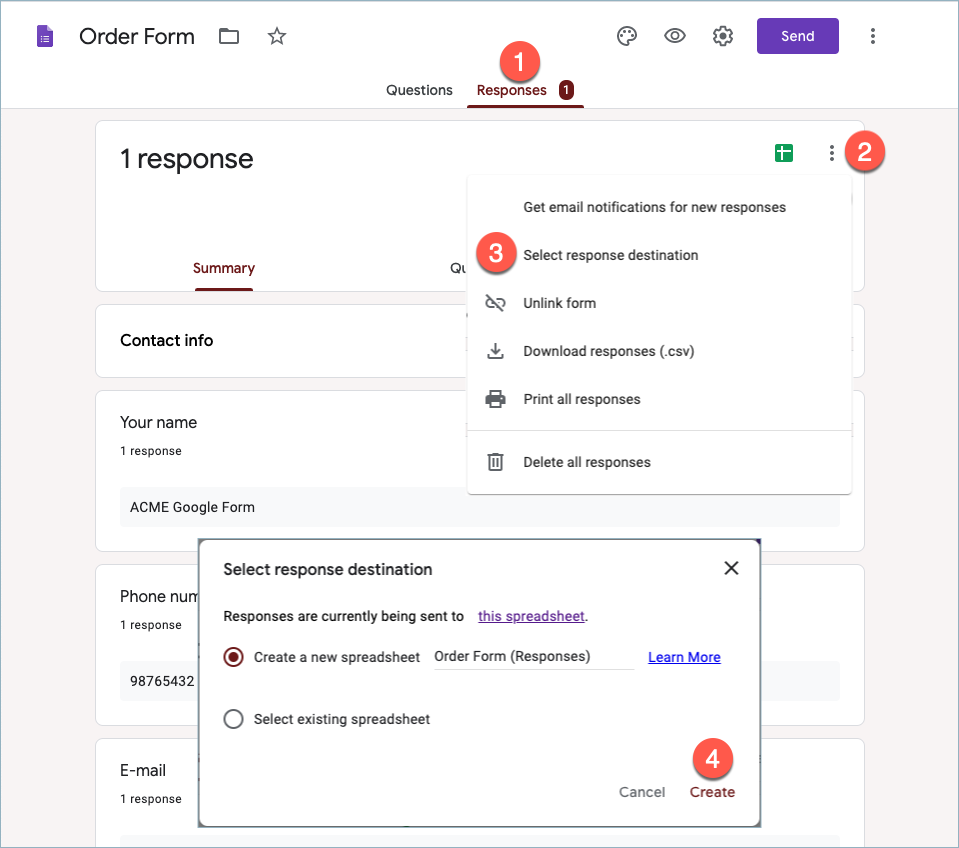Click the Contact info section heading

tap(166, 341)
